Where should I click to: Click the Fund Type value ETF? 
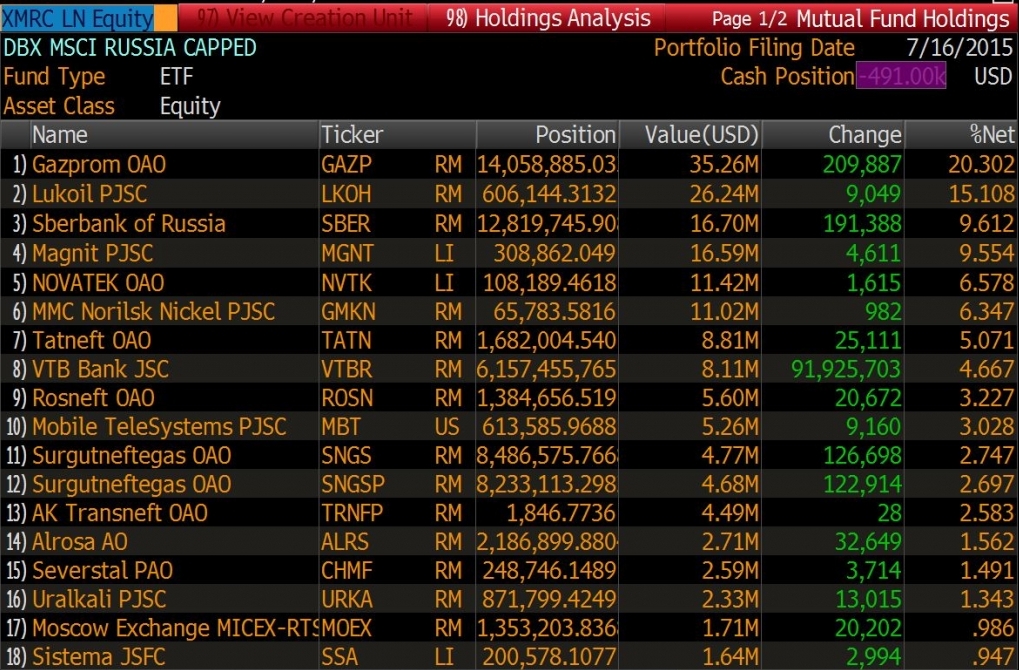point(177,77)
